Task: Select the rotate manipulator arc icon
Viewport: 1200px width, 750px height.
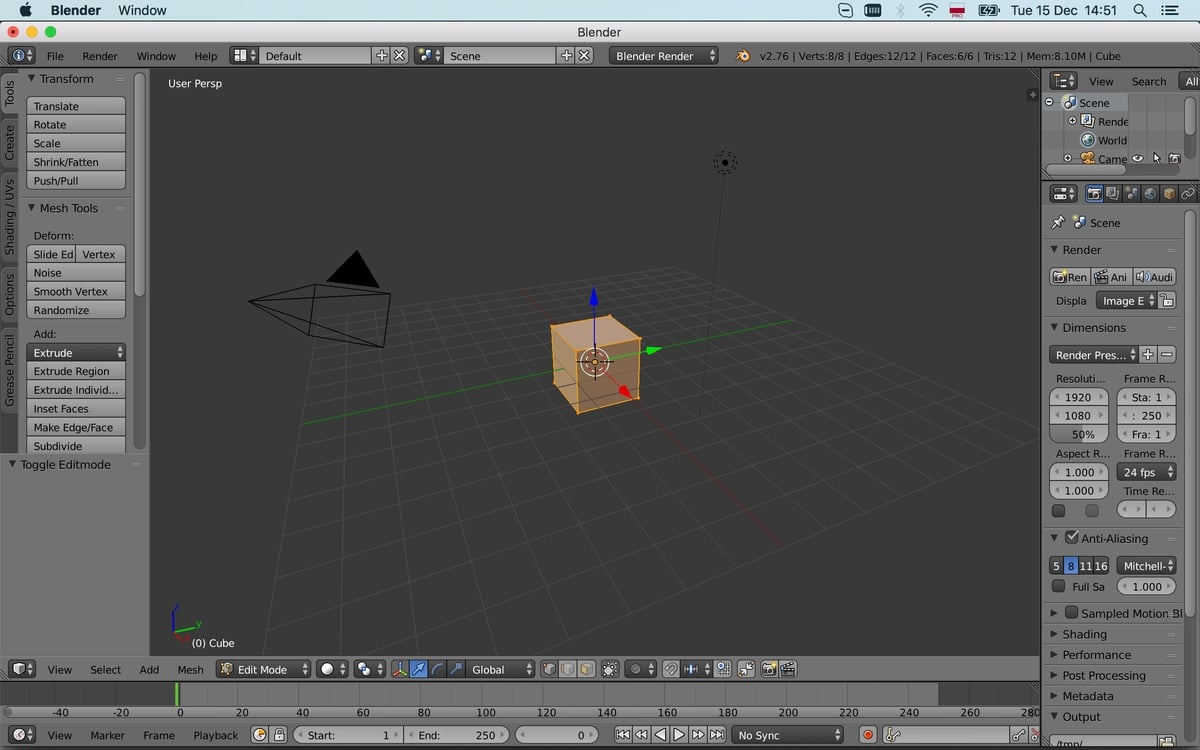Action: 437,669
